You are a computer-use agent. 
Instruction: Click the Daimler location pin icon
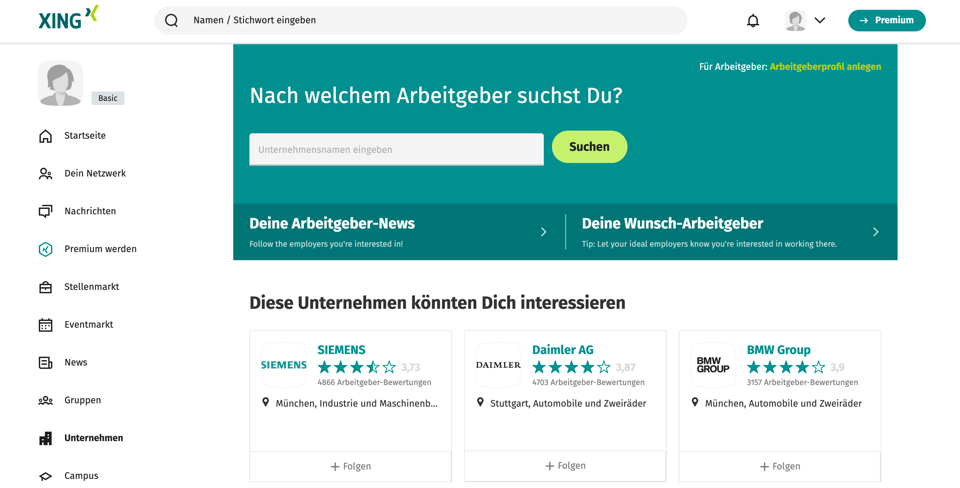pyautogui.click(x=480, y=403)
